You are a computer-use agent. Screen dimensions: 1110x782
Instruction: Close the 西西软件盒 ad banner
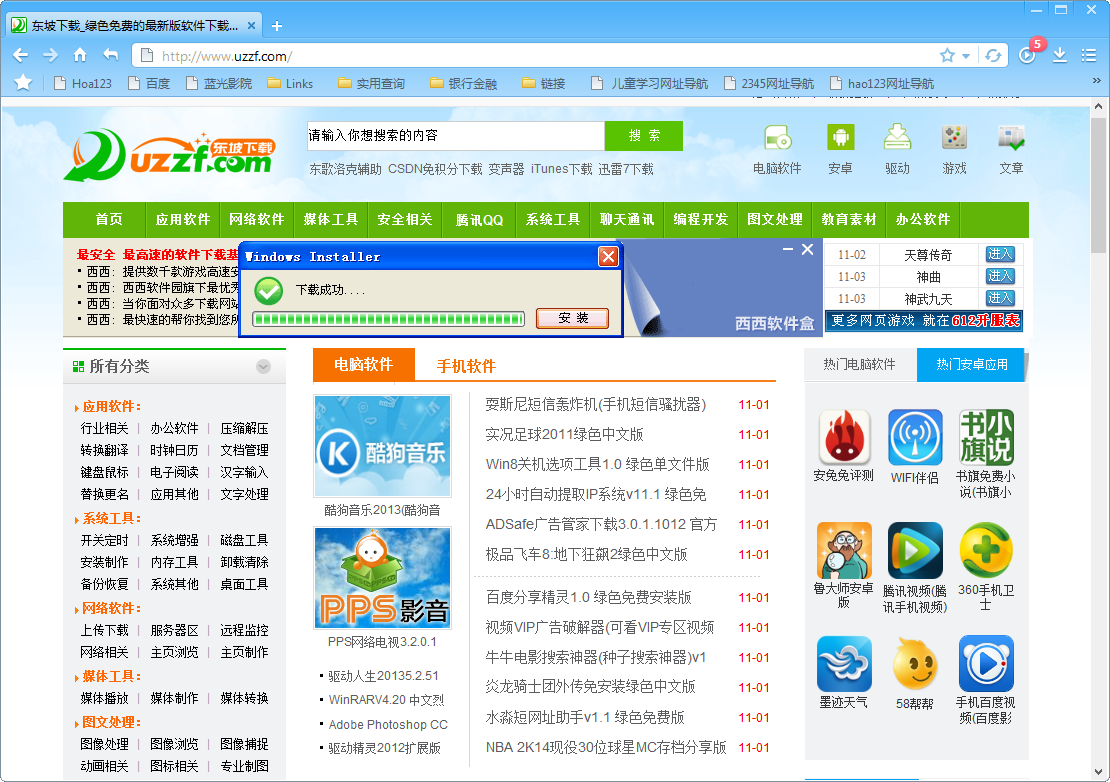(807, 249)
